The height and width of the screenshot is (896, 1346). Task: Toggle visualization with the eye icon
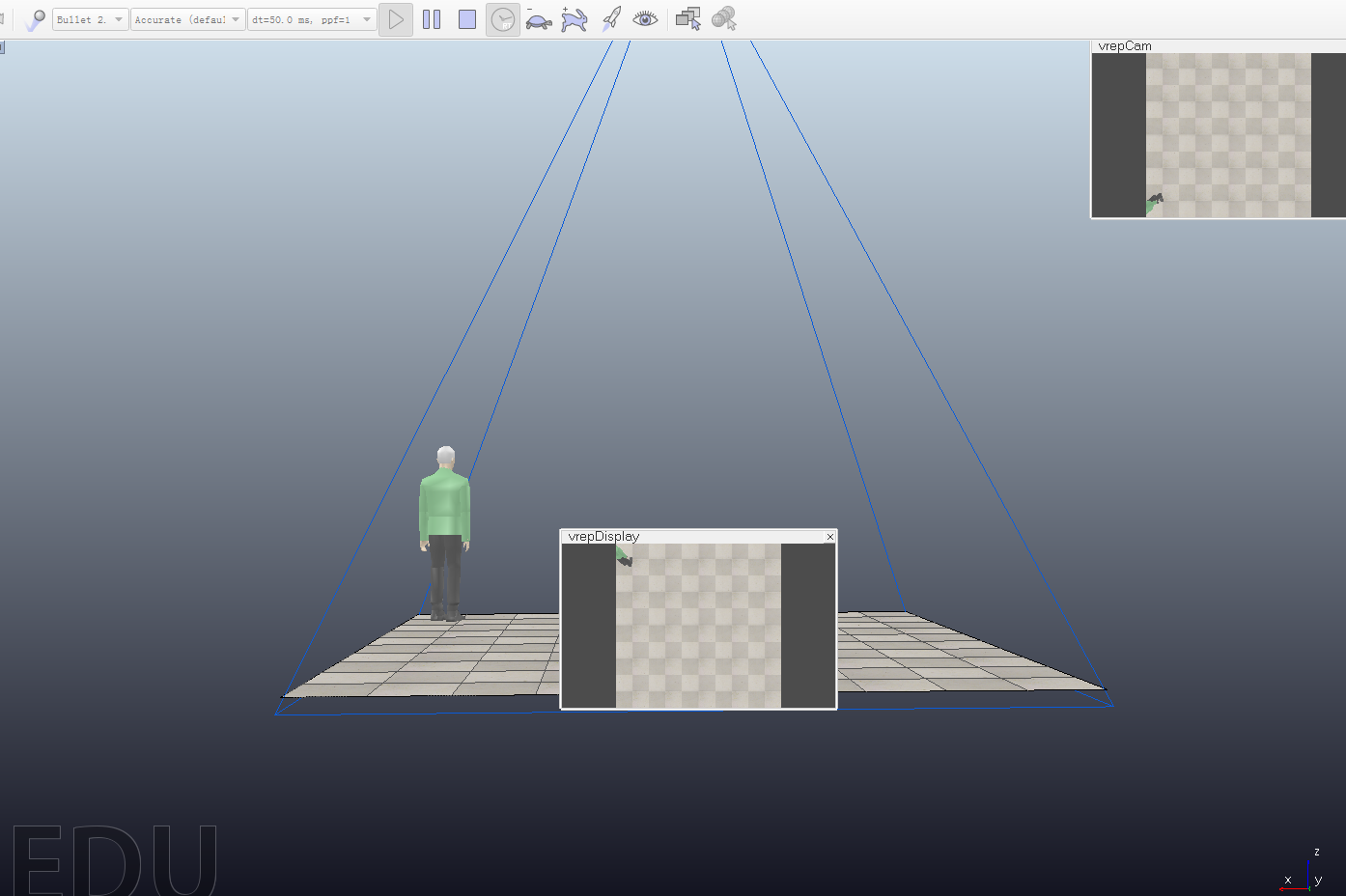coord(646,19)
